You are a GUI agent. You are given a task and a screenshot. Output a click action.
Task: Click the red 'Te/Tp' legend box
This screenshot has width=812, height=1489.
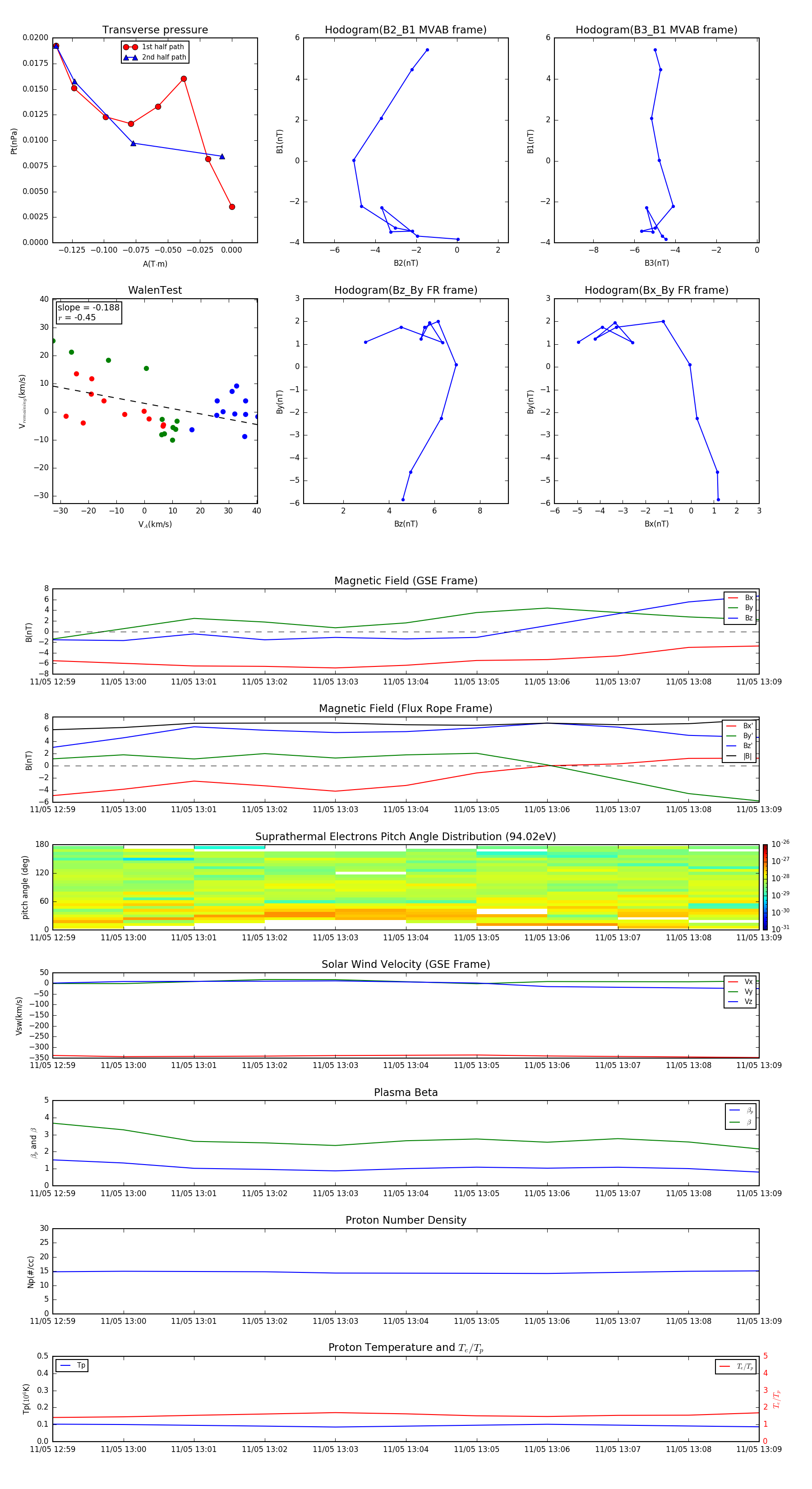[x=736, y=1366]
